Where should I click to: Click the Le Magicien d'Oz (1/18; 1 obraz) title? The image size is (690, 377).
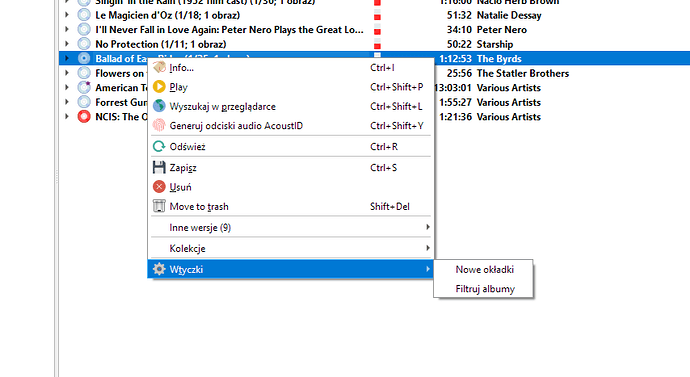[168, 15]
